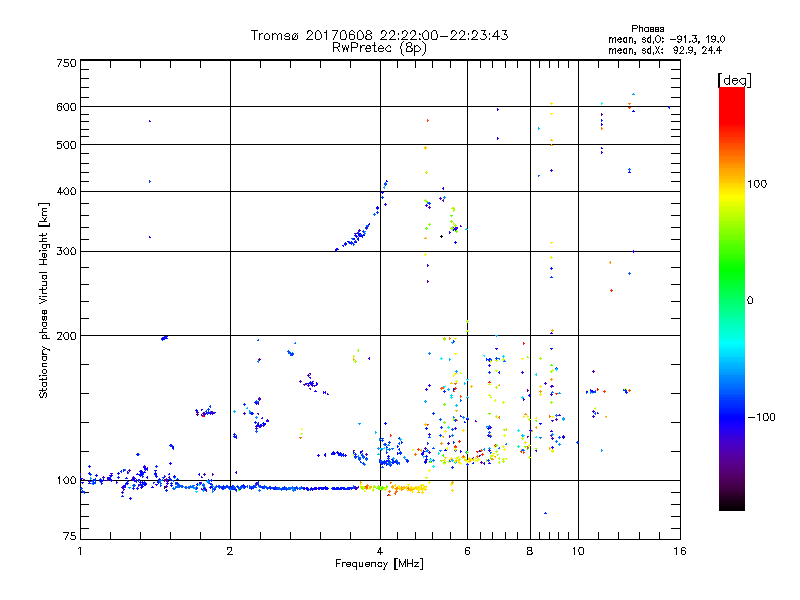Click the x-axis tick label "16"
The width and height of the screenshot is (800, 600).
point(680,551)
